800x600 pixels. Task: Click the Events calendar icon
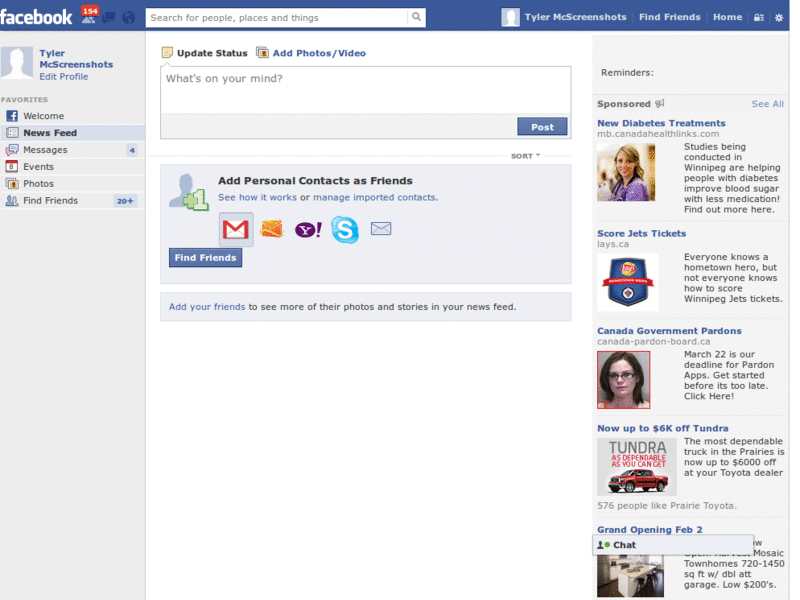pos(11,166)
